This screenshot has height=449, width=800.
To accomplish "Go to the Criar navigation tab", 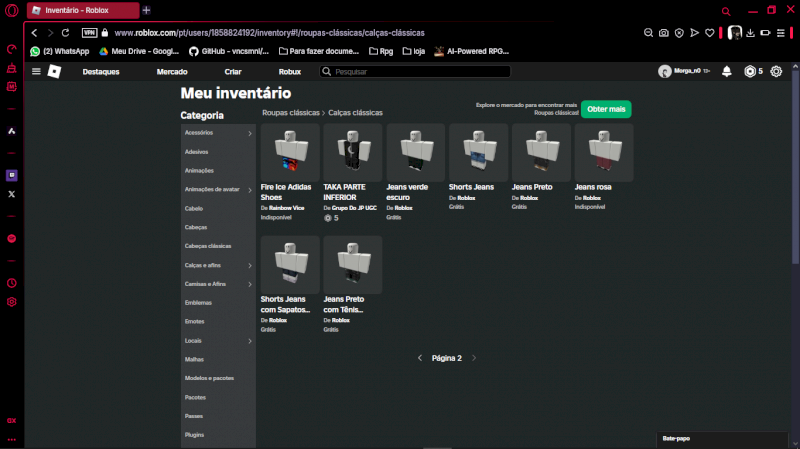I will pyautogui.click(x=233, y=72).
